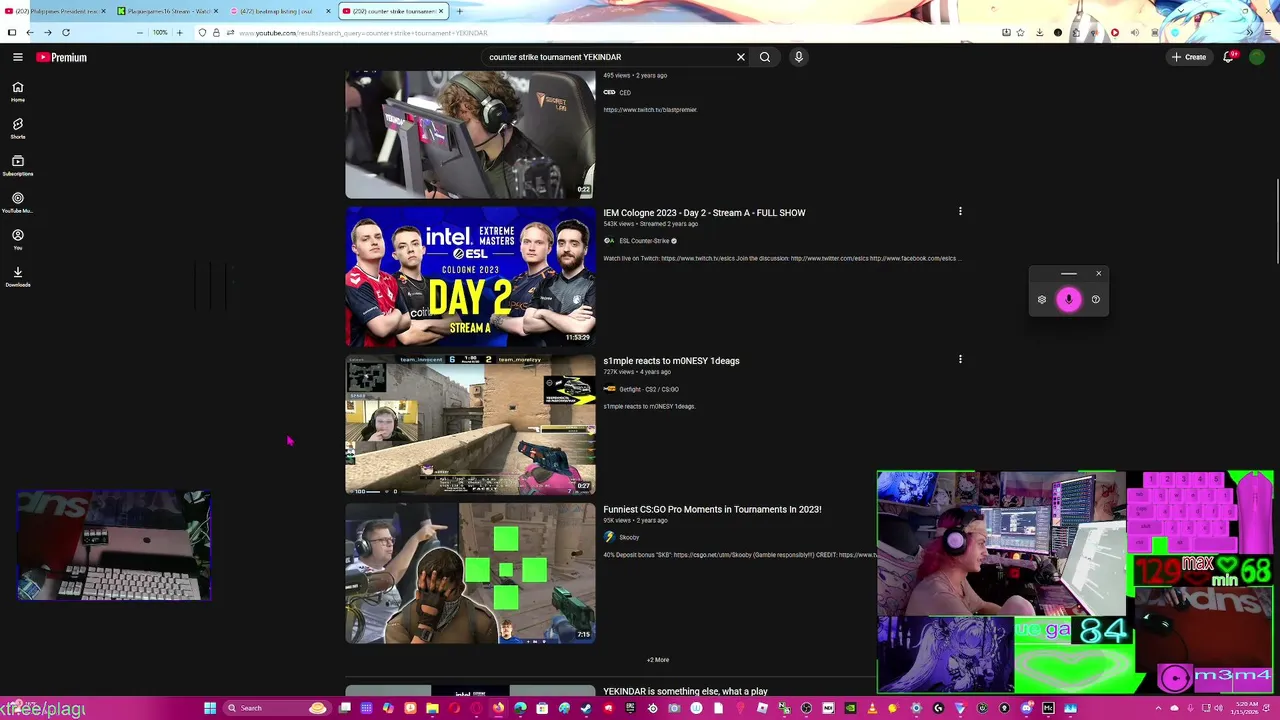
Task: Close the voice typing widget
Action: point(1098,273)
